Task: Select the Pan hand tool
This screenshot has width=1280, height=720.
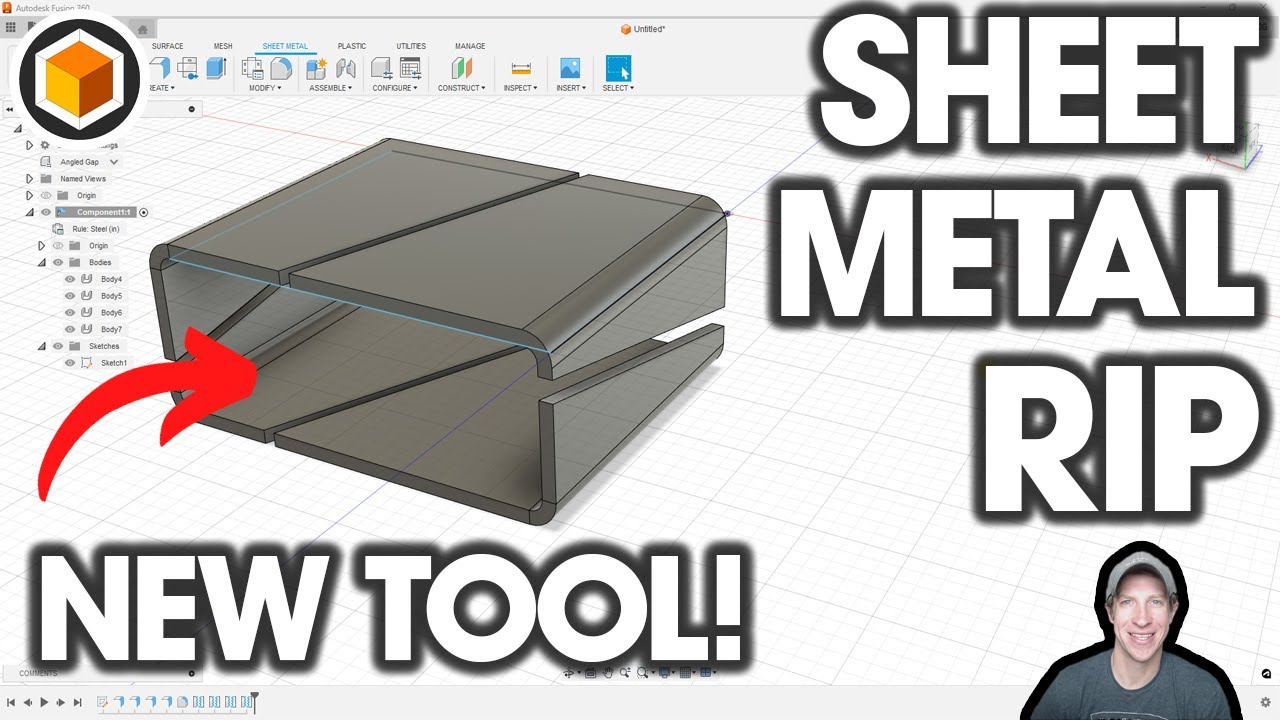Action: pyautogui.click(x=608, y=673)
